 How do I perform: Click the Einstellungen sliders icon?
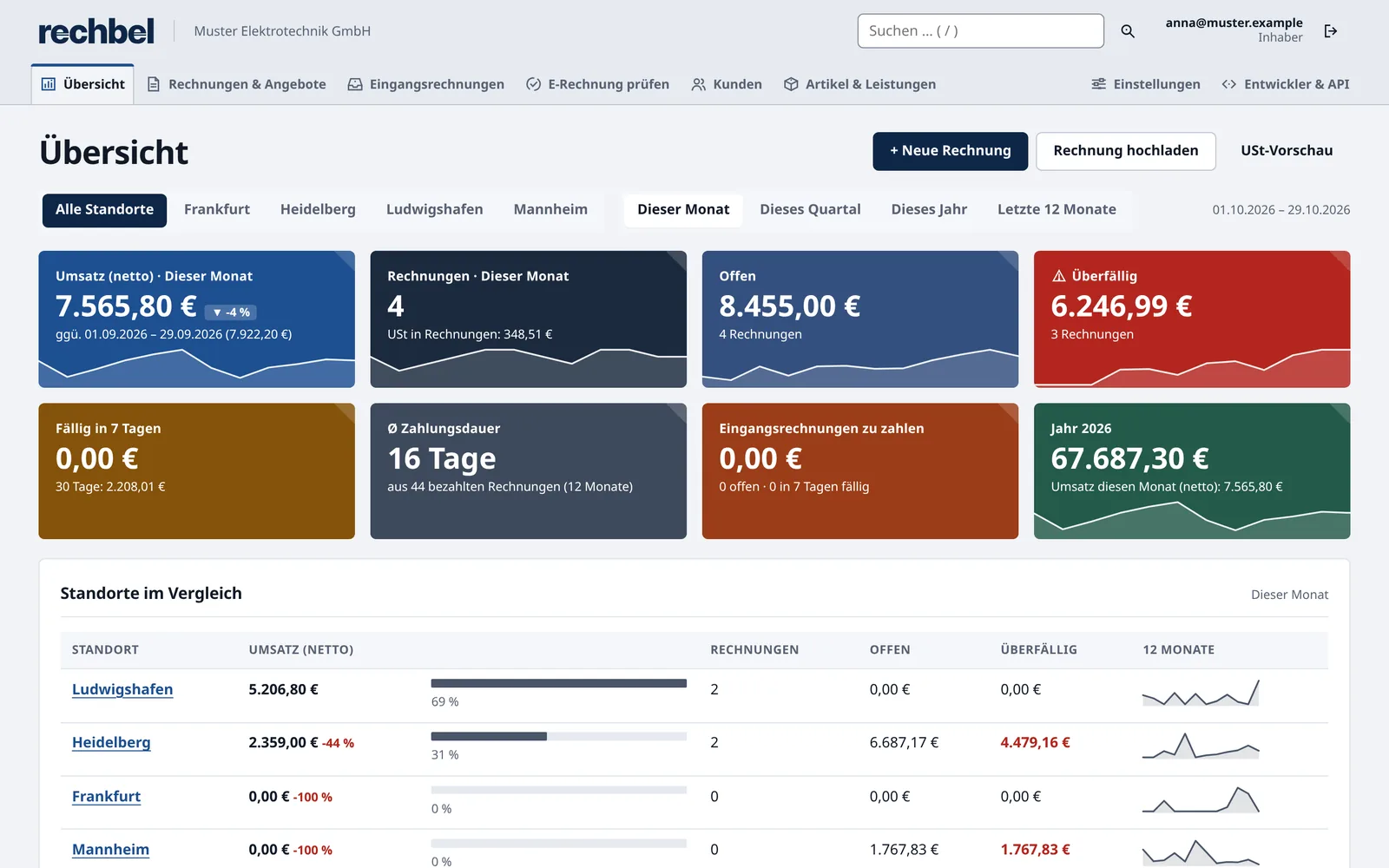[1099, 84]
